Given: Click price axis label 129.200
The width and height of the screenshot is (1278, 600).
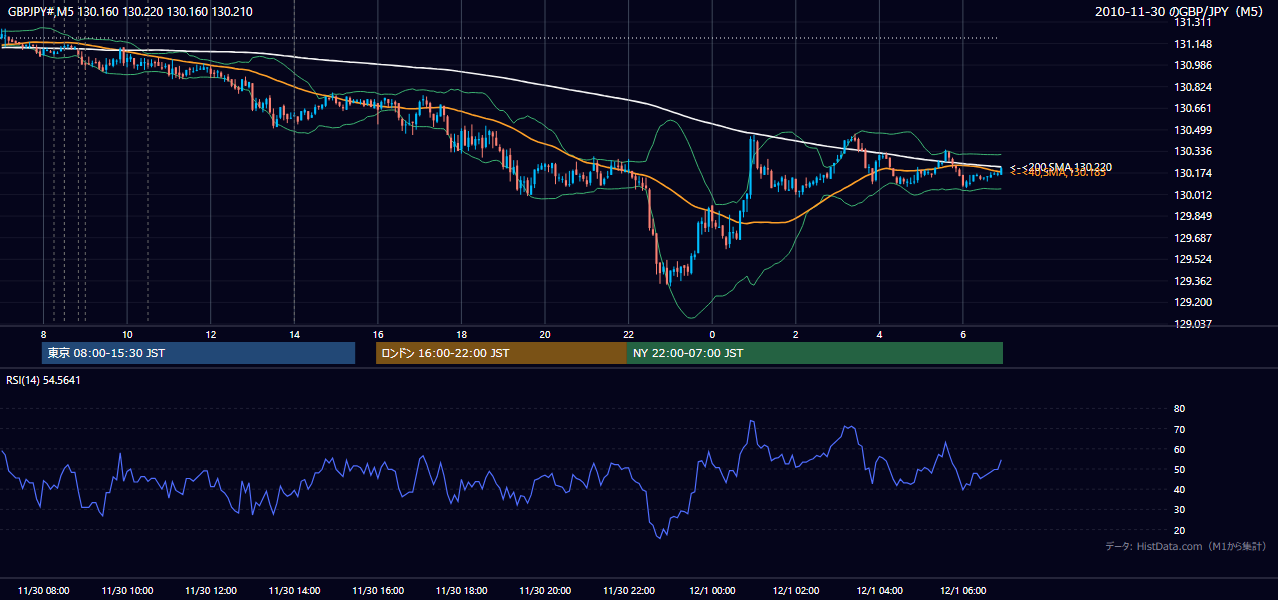Looking at the screenshot, I should [1194, 302].
